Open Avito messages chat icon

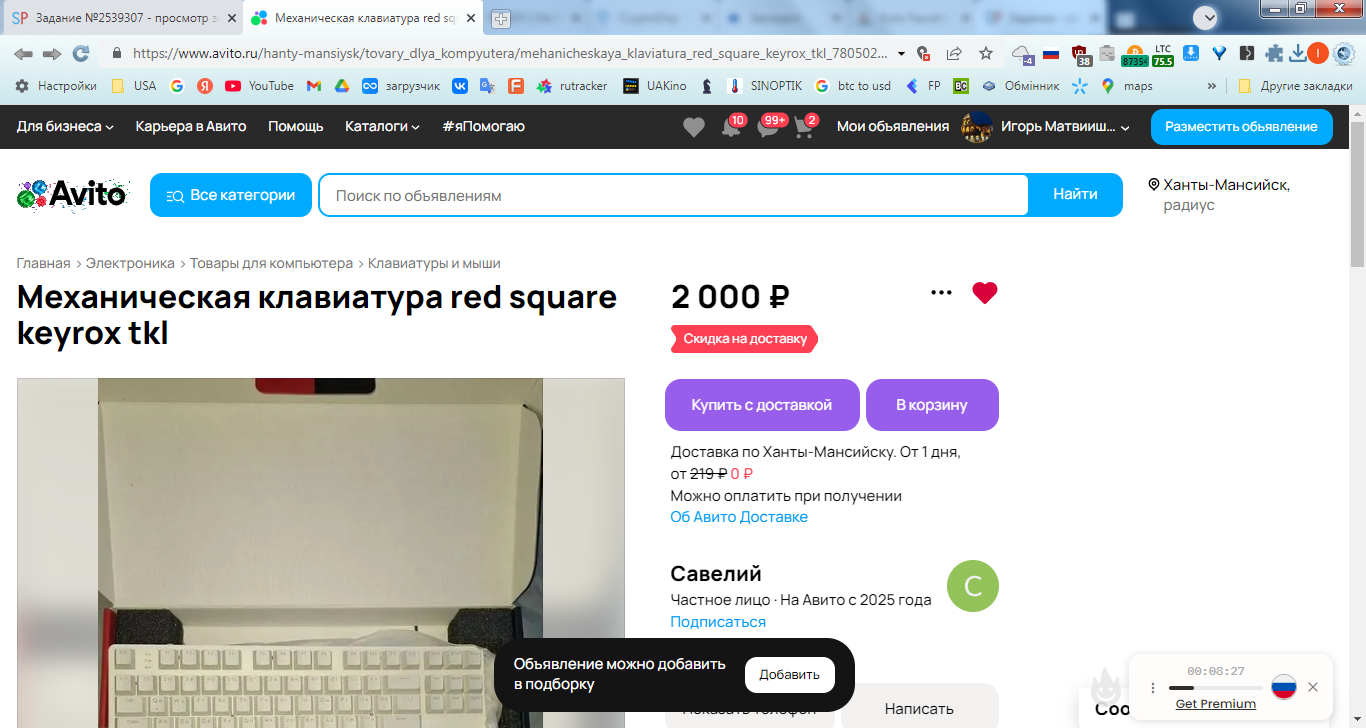768,127
